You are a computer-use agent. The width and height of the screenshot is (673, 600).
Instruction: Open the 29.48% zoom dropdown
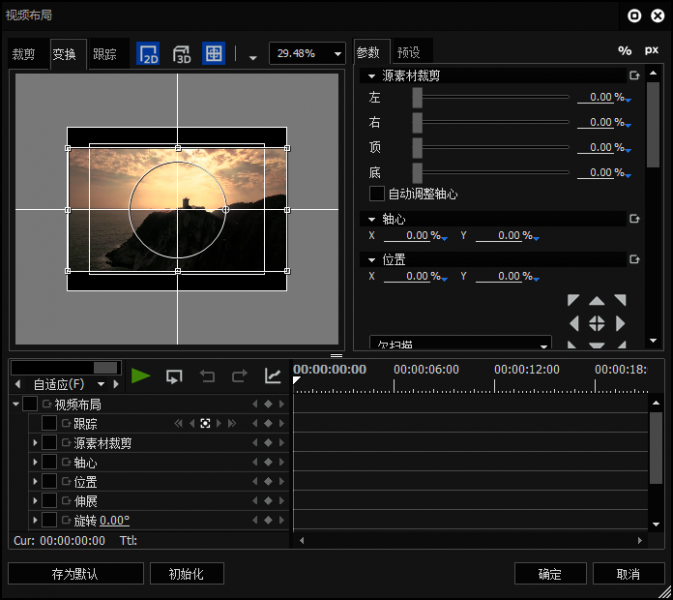coord(337,54)
